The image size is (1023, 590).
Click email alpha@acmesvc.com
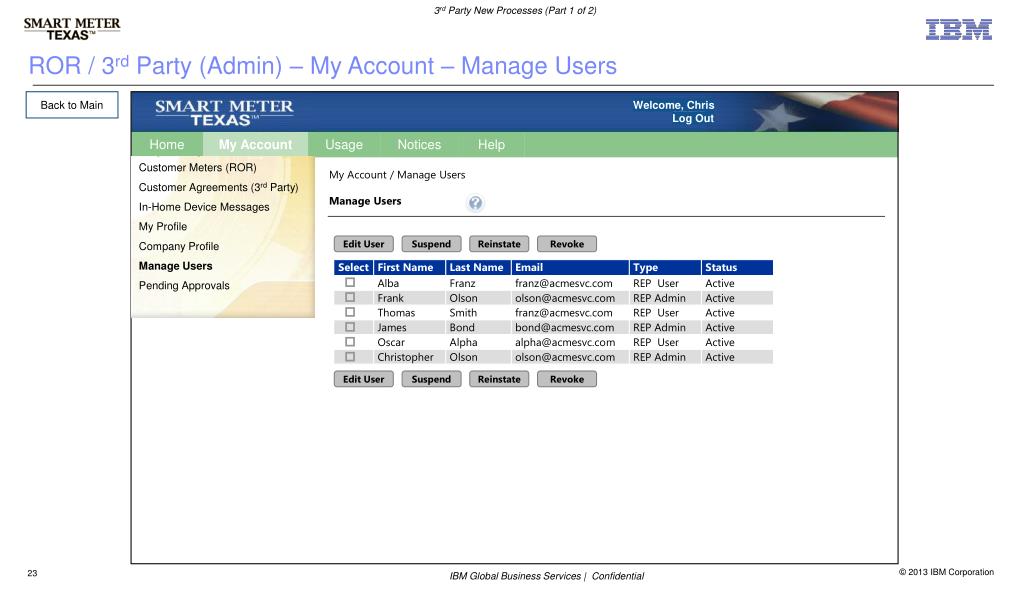click(565, 343)
